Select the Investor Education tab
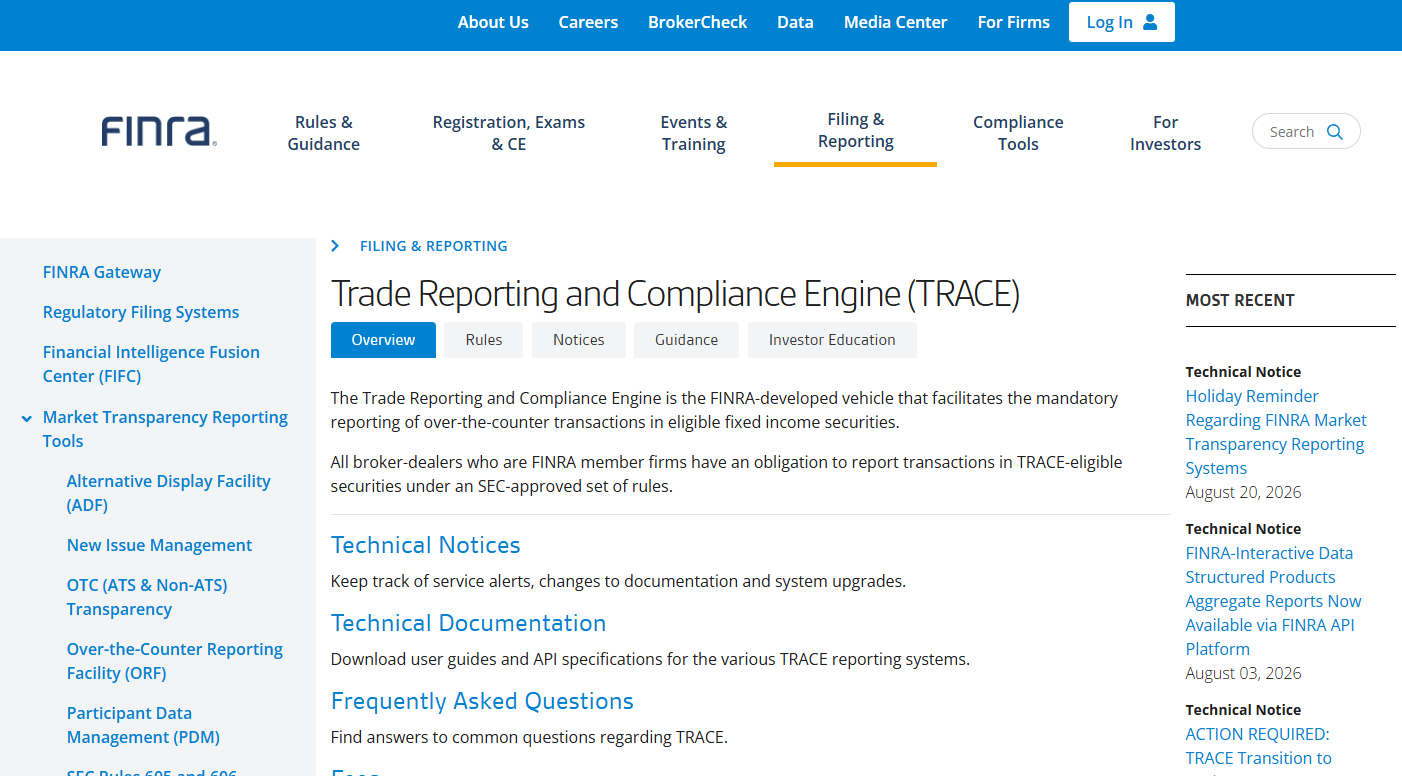 [832, 340]
